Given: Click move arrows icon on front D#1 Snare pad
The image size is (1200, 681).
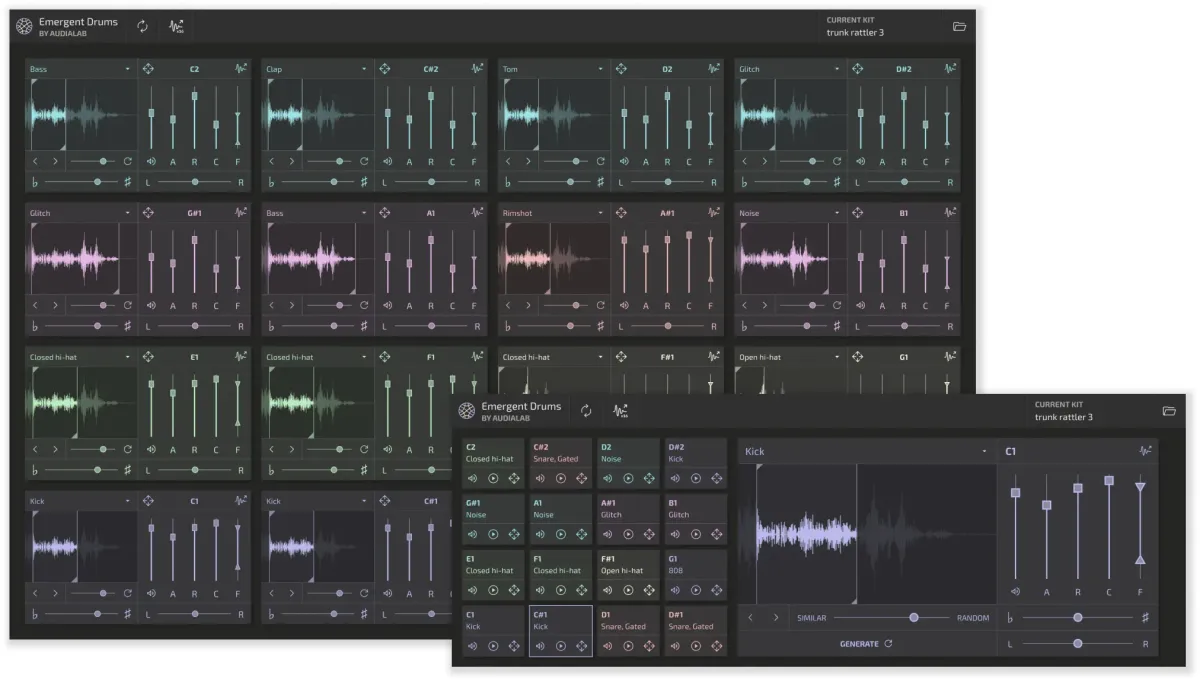Looking at the screenshot, I should click(x=717, y=646).
